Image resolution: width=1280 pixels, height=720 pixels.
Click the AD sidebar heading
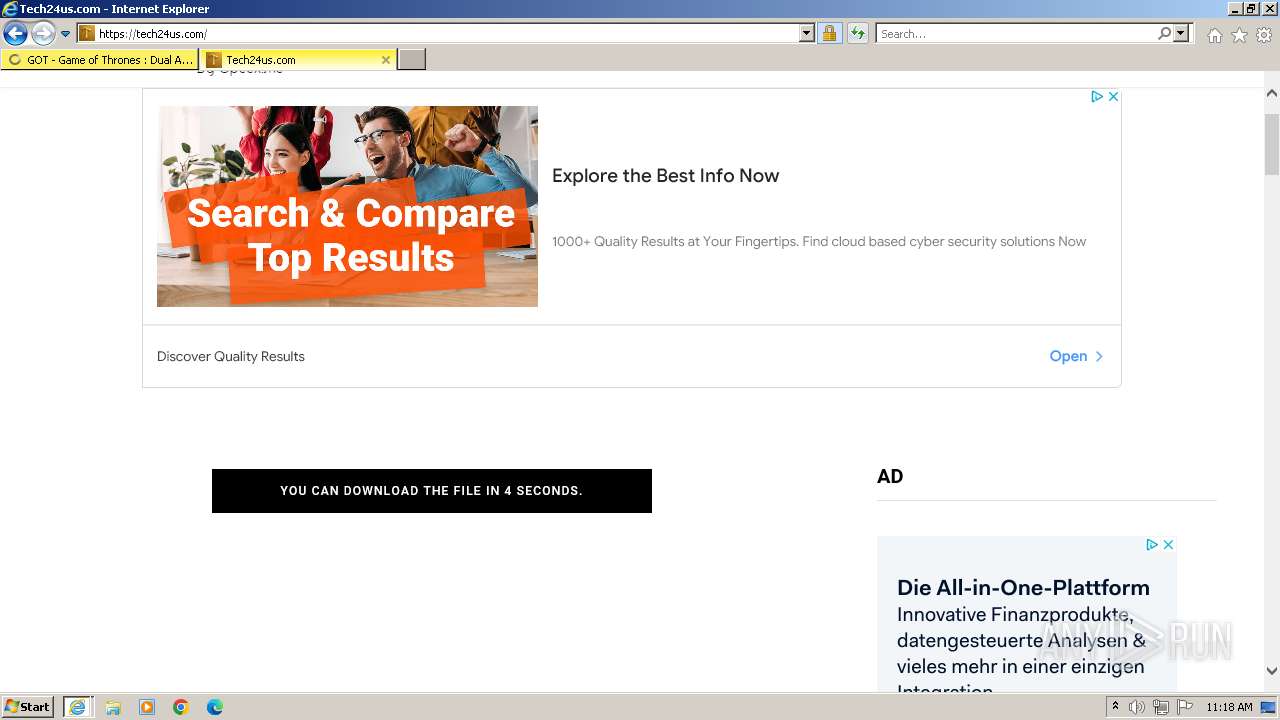[x=890, y=477]
